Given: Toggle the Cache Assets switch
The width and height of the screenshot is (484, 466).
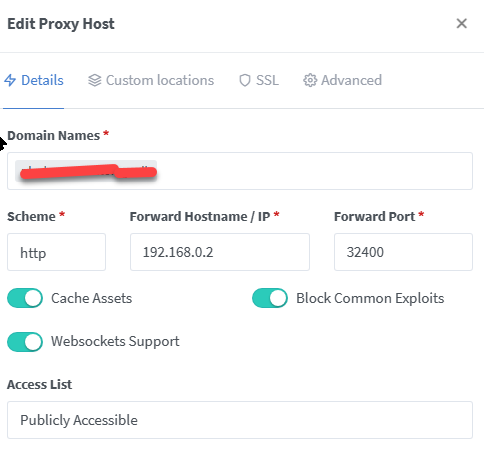Looking at the screenshot, I should click(25, 298).
